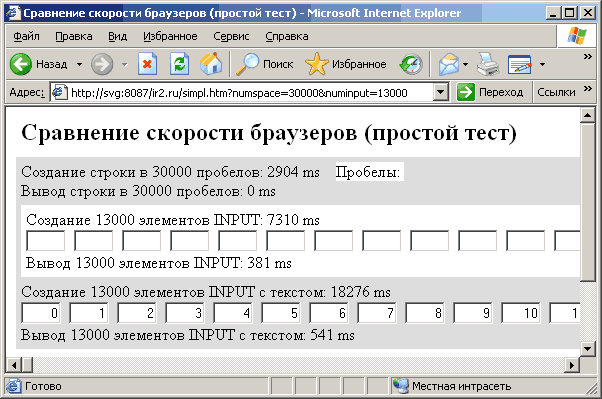Open Поиск with the magnifier icon
This screenshot has width=602, height=399.
coord(264,64)
